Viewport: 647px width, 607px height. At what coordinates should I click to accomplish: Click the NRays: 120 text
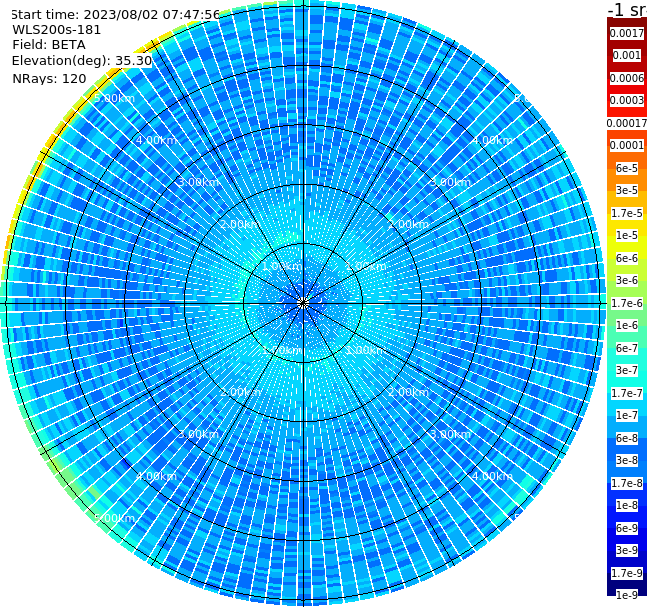49,78
